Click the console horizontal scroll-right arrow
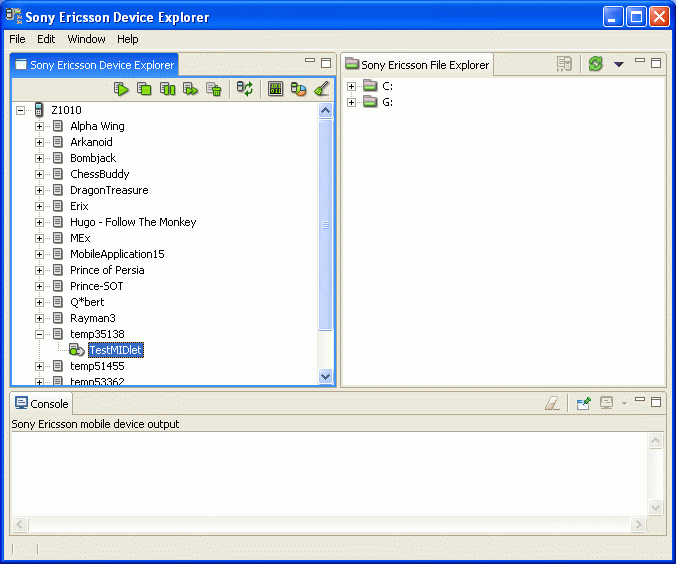The width and height of the screenshot is (676, 564). point(638,525)
